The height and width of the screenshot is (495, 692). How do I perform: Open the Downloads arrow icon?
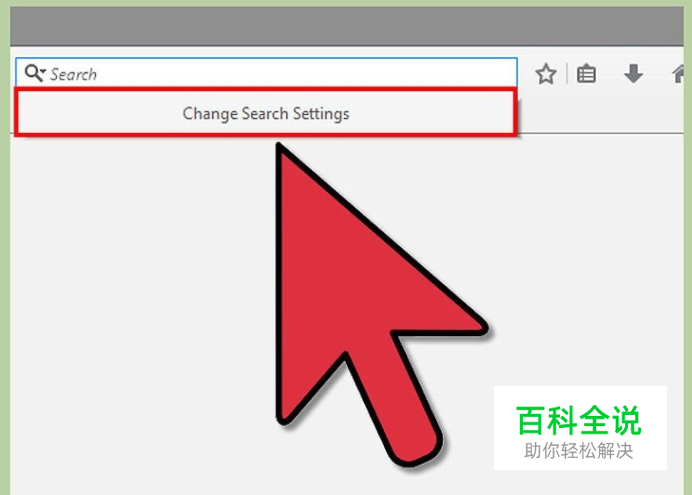pyautogui.click(x=633, y=74)
